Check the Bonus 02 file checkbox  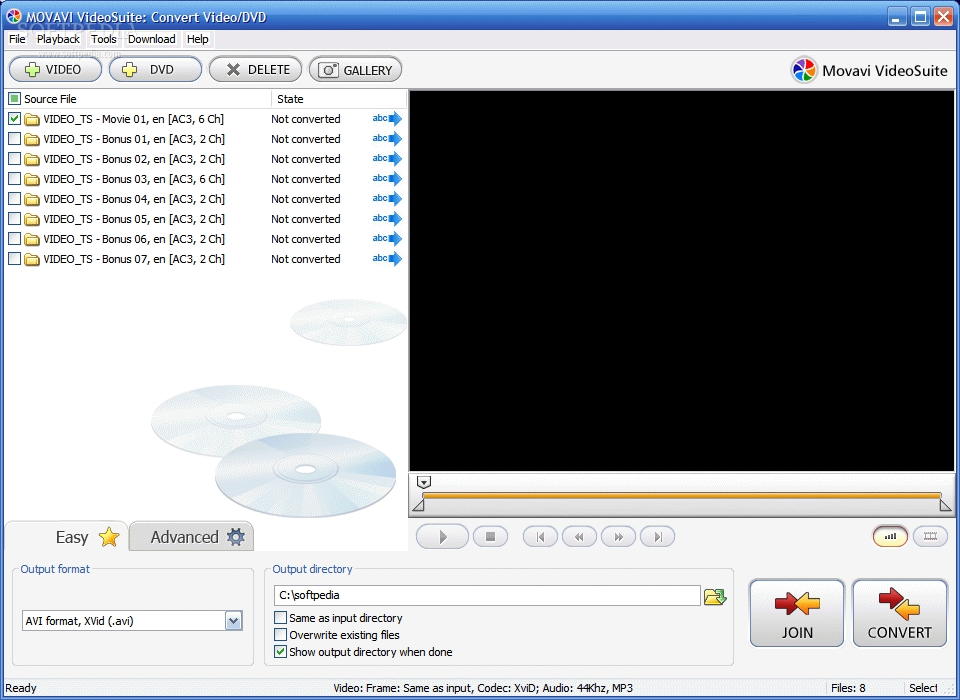pyautogui.click(x=15, y=159)
